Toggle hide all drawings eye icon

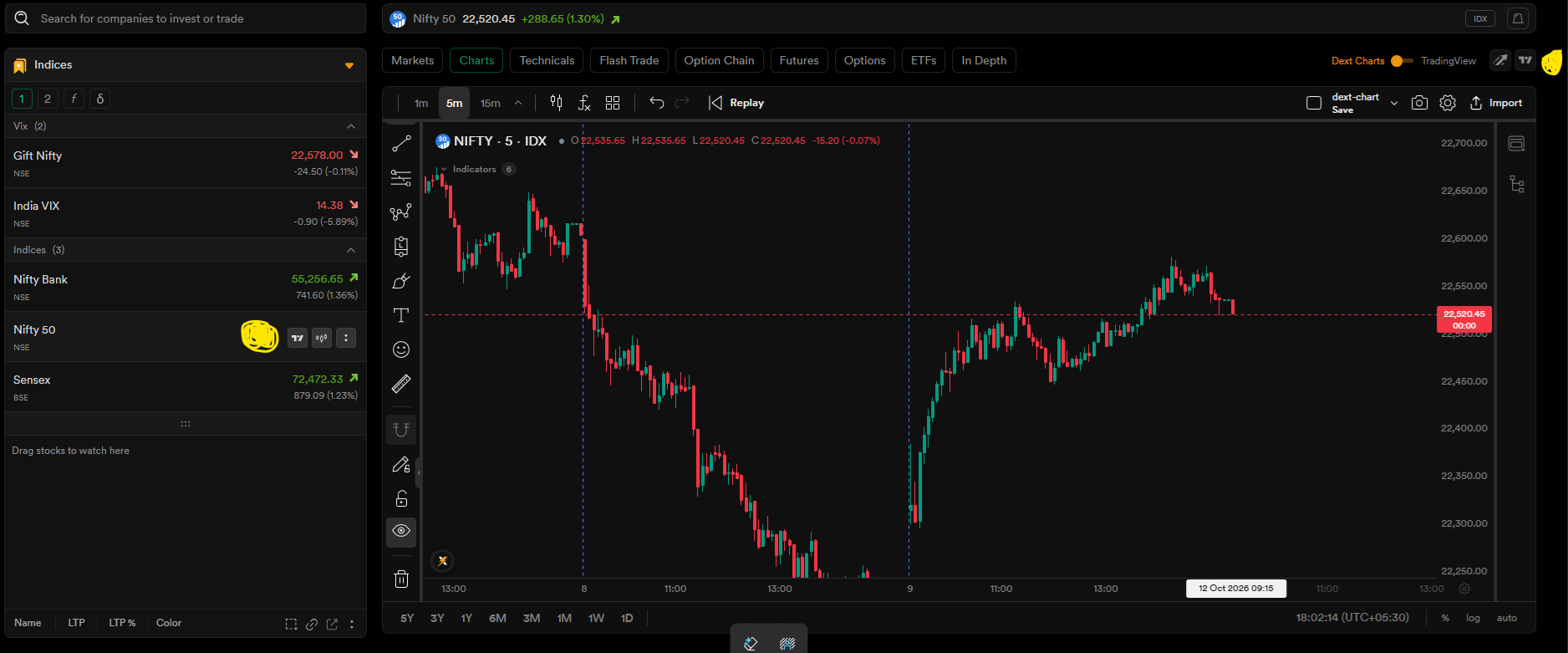pyautogui.click(x=401, y=532)
